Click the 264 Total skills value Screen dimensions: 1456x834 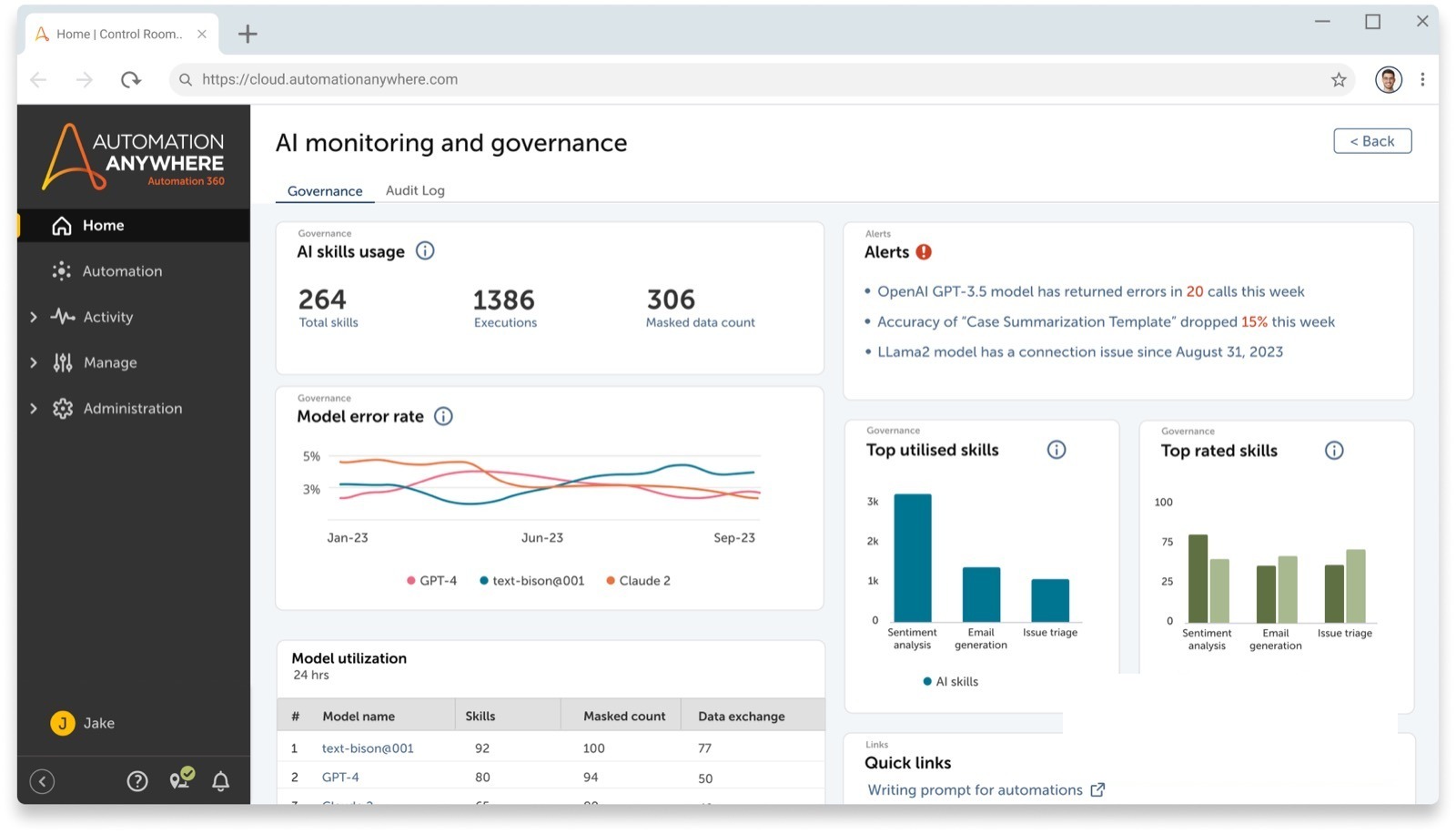click(322, 300)
